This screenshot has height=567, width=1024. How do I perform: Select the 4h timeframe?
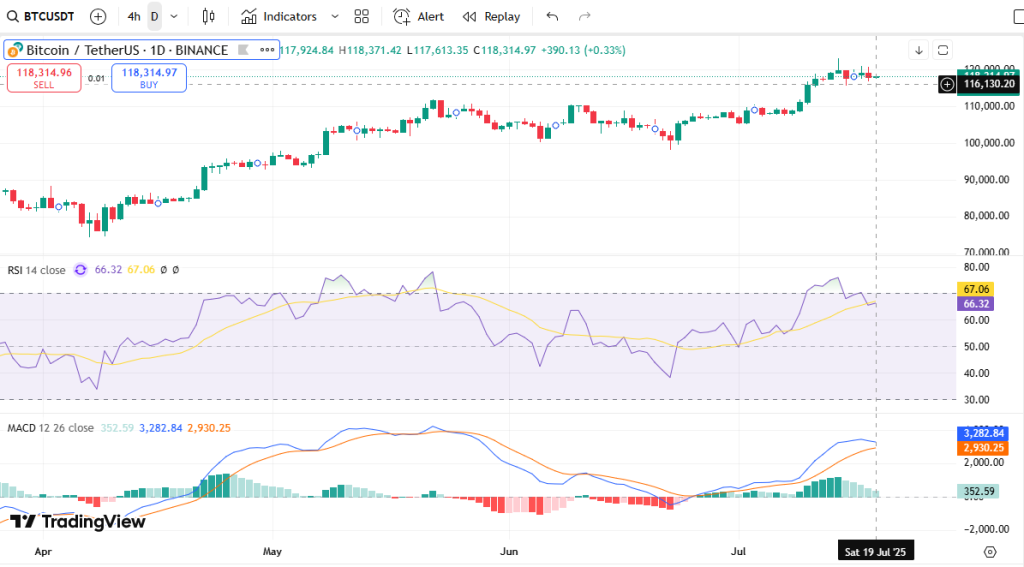[133, 16]
